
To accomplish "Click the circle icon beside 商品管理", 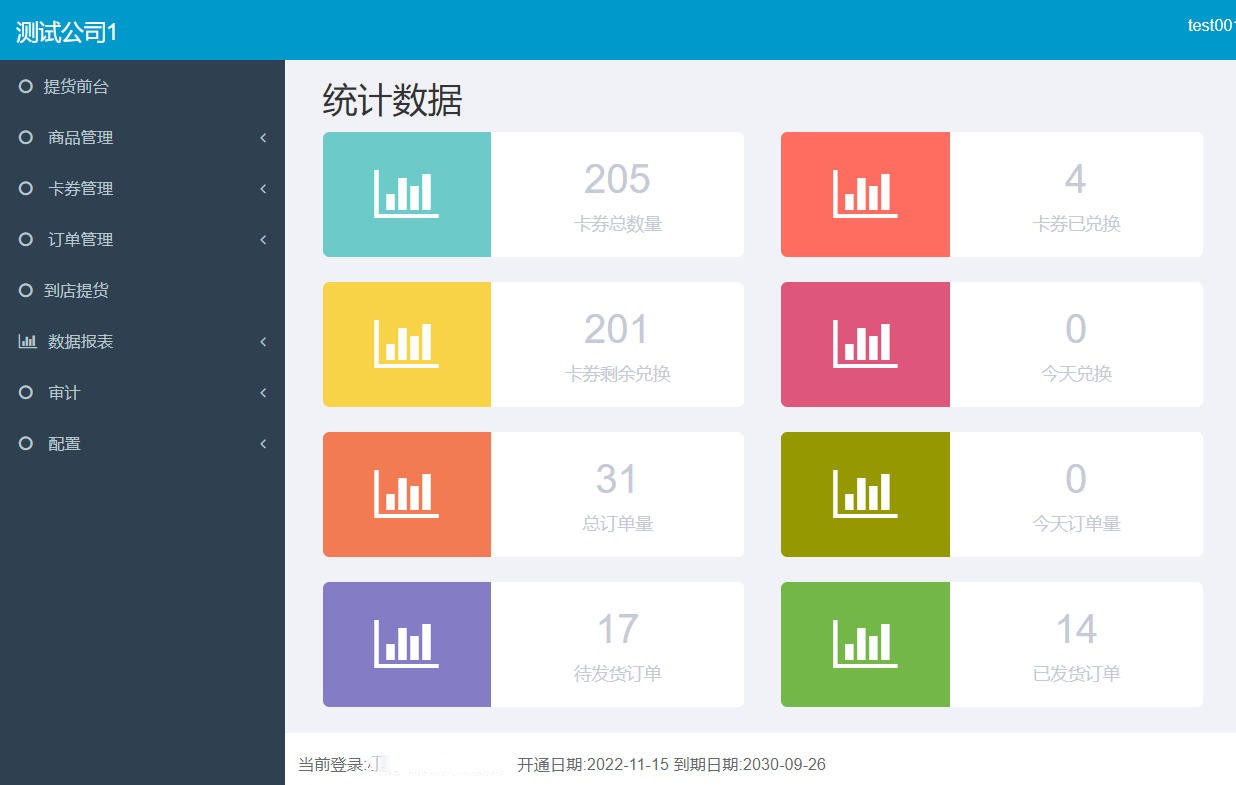I will [26, 138].
